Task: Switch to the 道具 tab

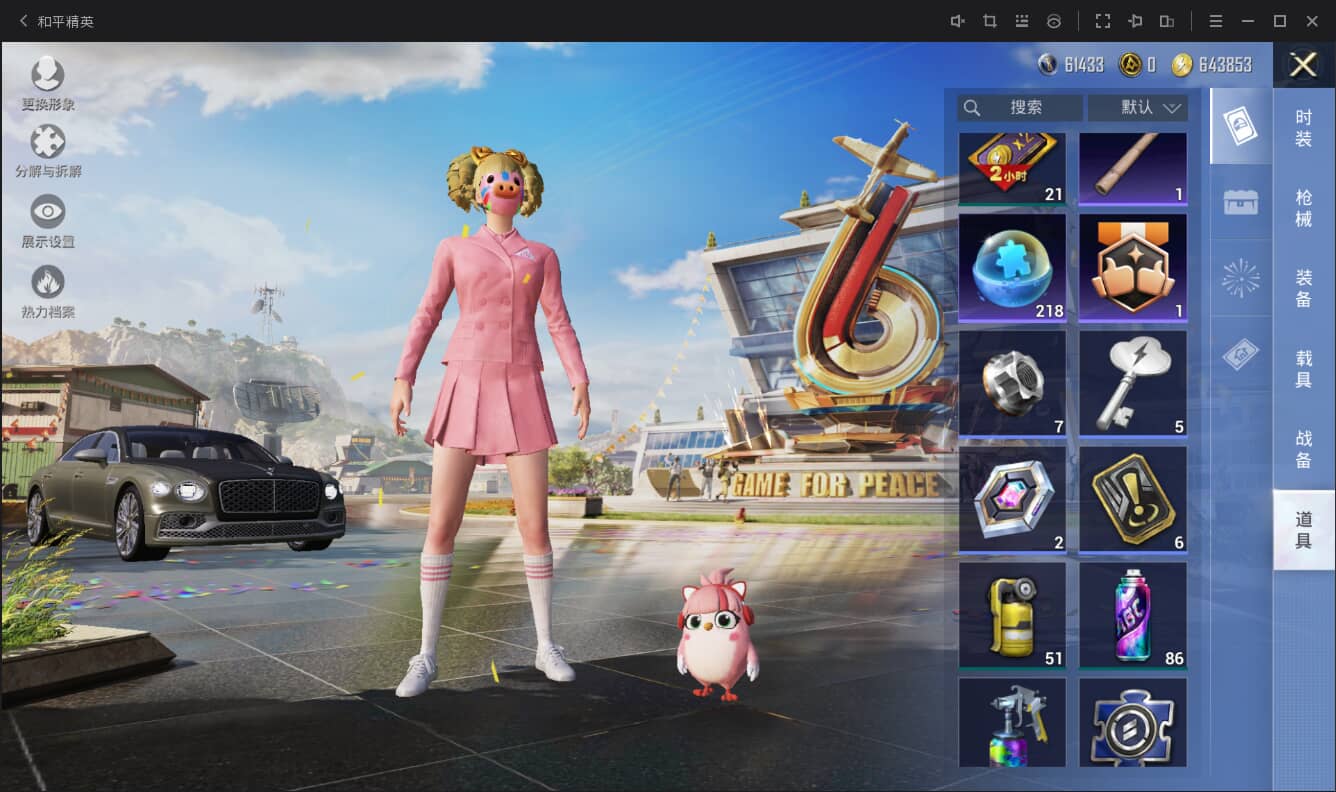Action: pyautogui.click(x=1303, y=530)
